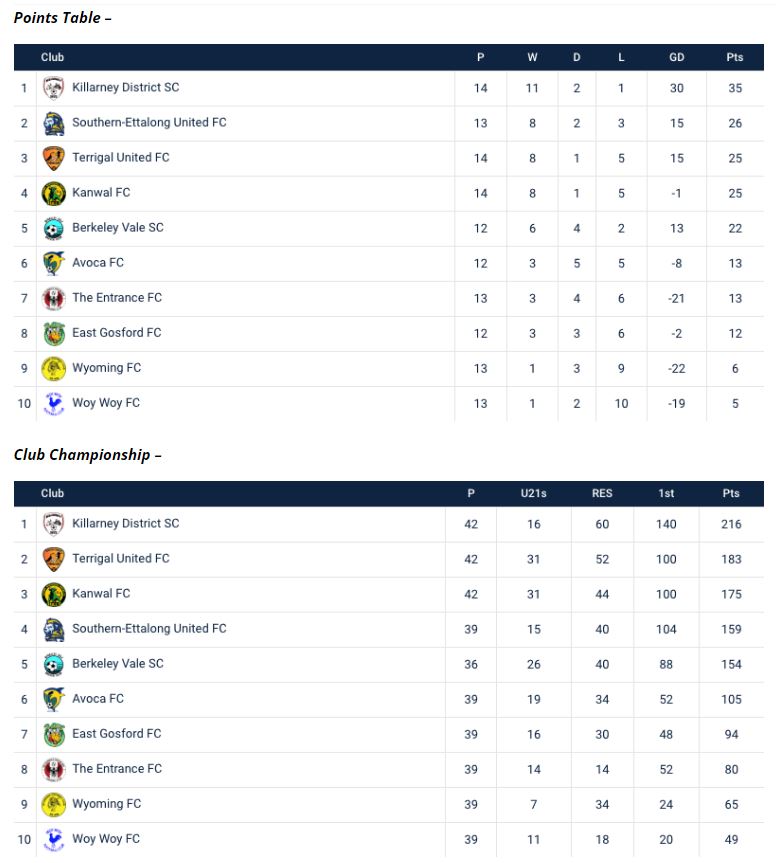Screen dimensions: 776x863
Task: Click Woy Woy FC crest in Points Table
Action: click(x=54, y=403)
